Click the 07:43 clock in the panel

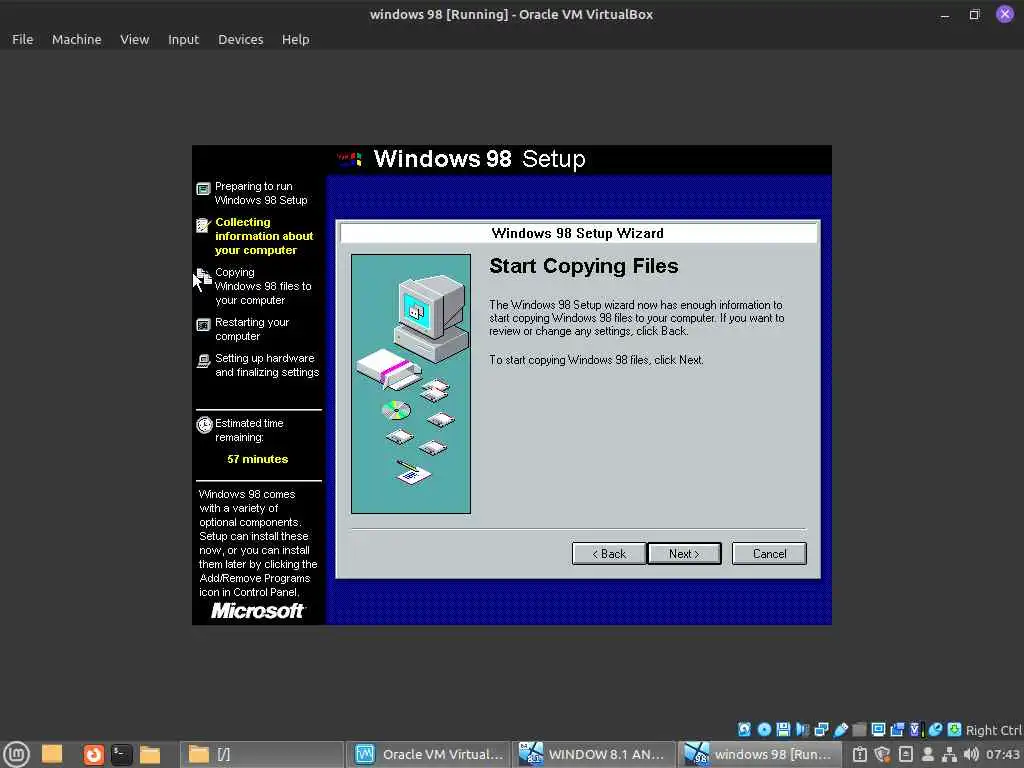[1002, 754]
